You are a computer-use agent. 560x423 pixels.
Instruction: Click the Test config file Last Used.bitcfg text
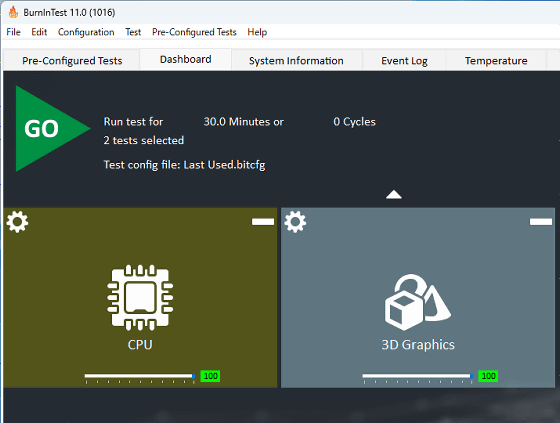[184, 165]
